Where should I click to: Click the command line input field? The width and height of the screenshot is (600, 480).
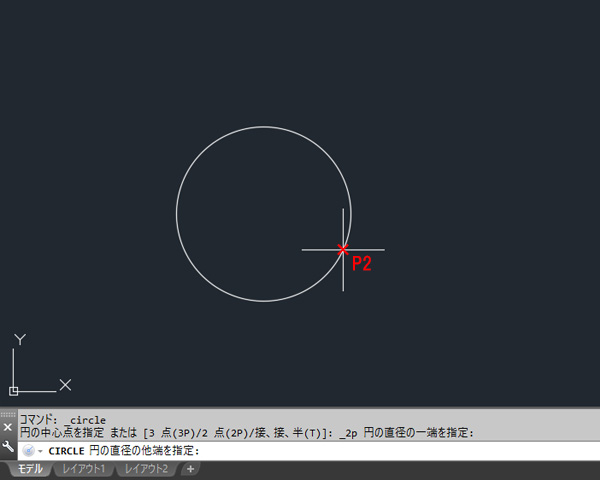(308, 451)
